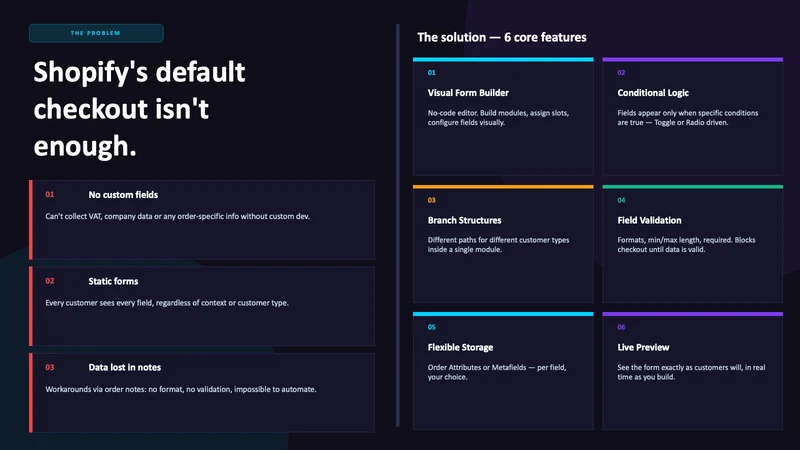Click the cyan 01 number above Visual Form Builder
This screenshot has height=450, width=800.
pos(432,72)
